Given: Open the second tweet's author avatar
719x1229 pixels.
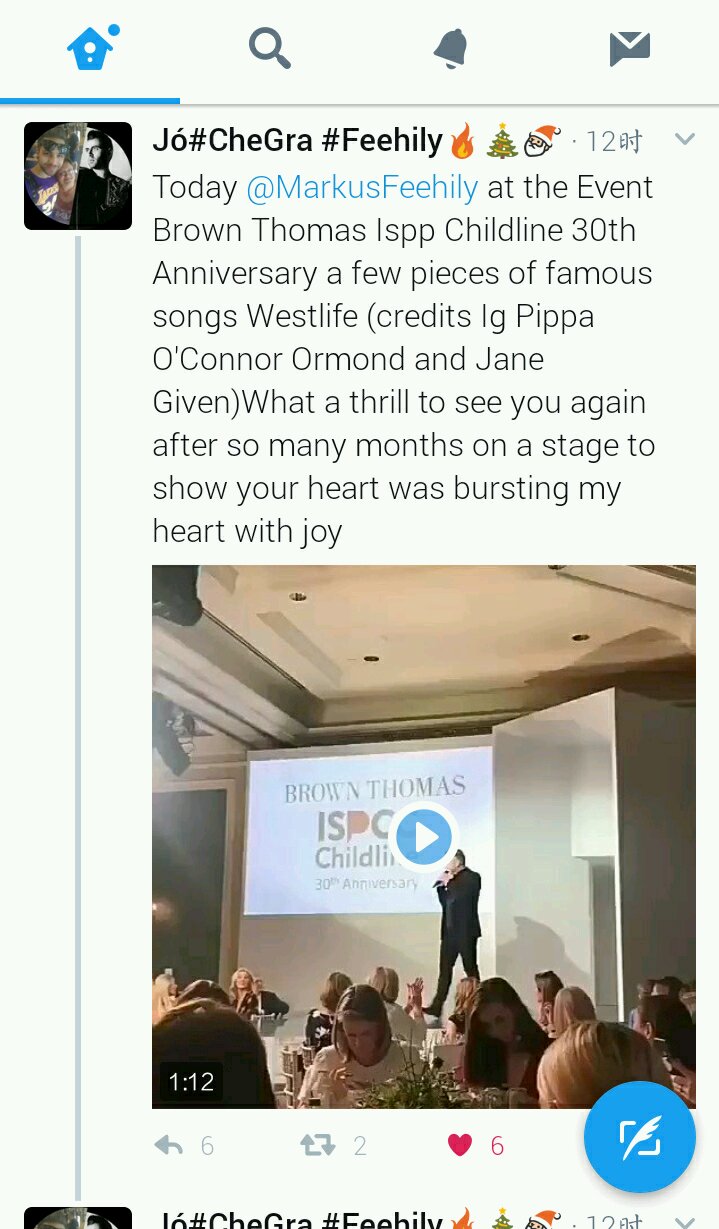Looking at the screenshot, I should click(78, 1218).
